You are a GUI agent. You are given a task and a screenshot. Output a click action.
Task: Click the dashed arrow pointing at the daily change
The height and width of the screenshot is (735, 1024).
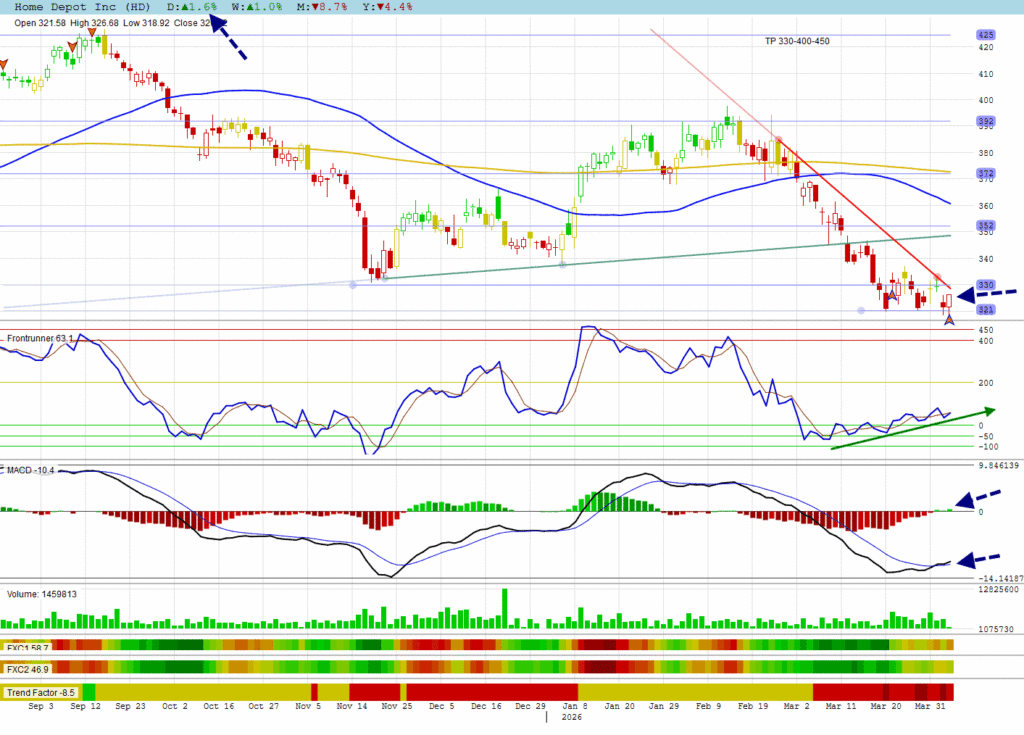pos(229,40)
